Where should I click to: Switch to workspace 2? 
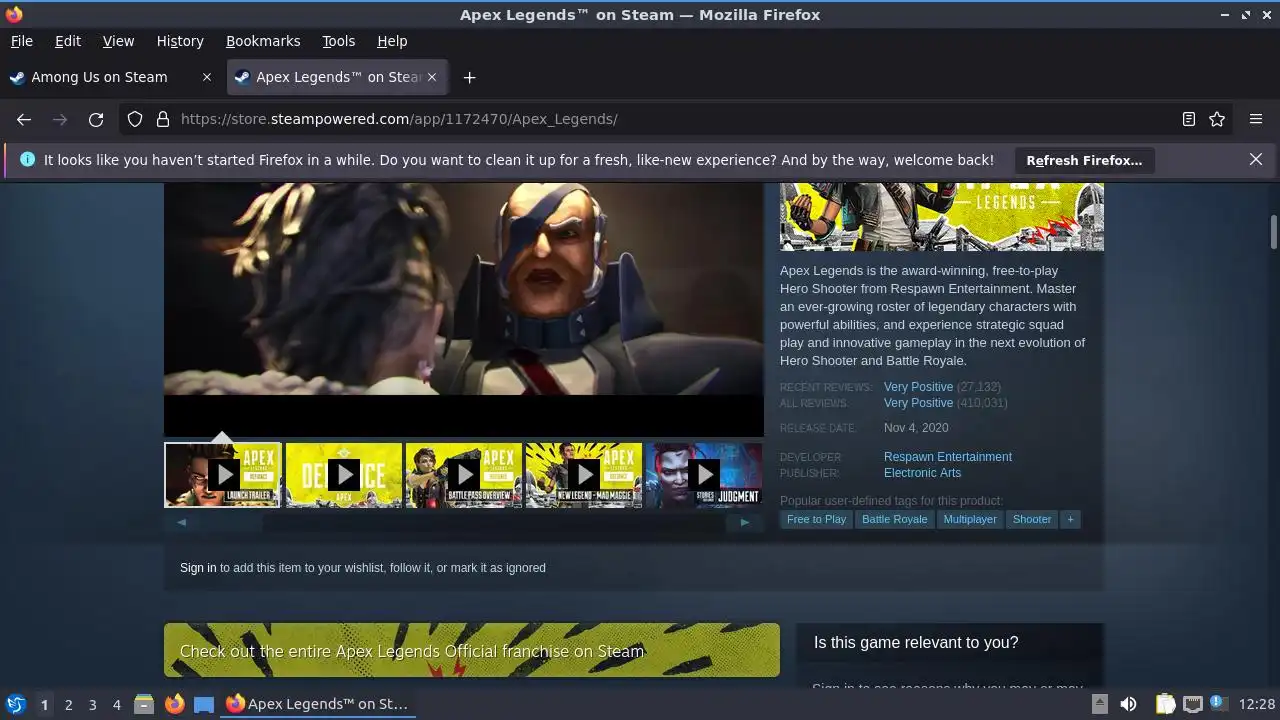pos(68,705)
